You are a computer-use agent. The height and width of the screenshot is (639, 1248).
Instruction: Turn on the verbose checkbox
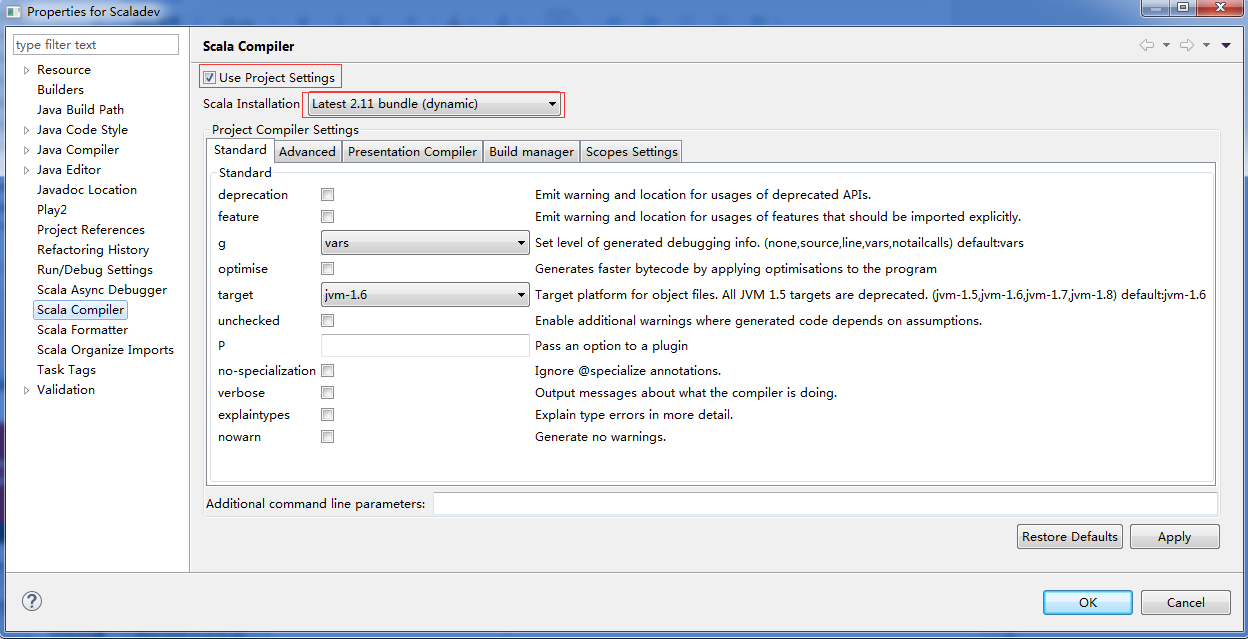[x=327, y=393]
